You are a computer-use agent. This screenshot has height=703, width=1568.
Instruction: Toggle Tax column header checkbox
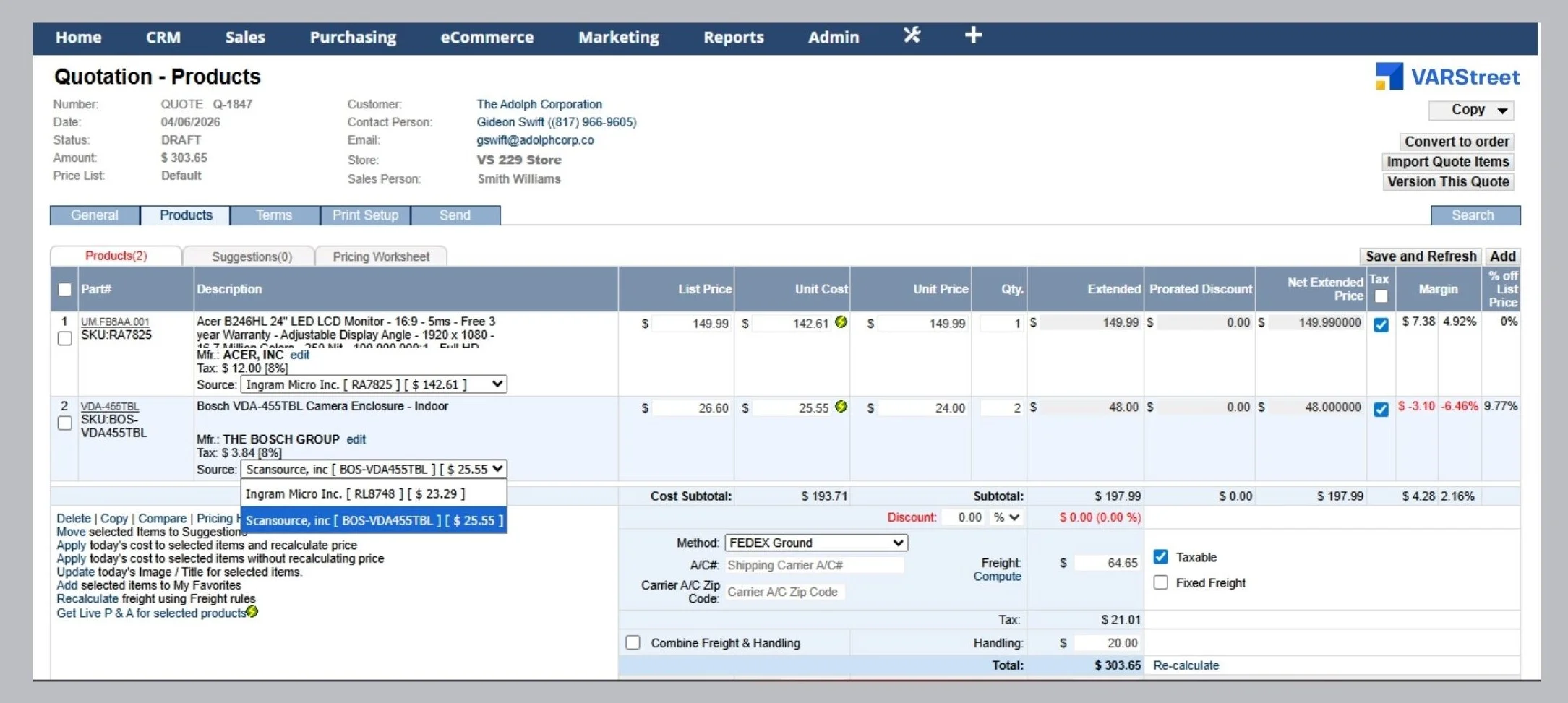tap(1381, 296)
